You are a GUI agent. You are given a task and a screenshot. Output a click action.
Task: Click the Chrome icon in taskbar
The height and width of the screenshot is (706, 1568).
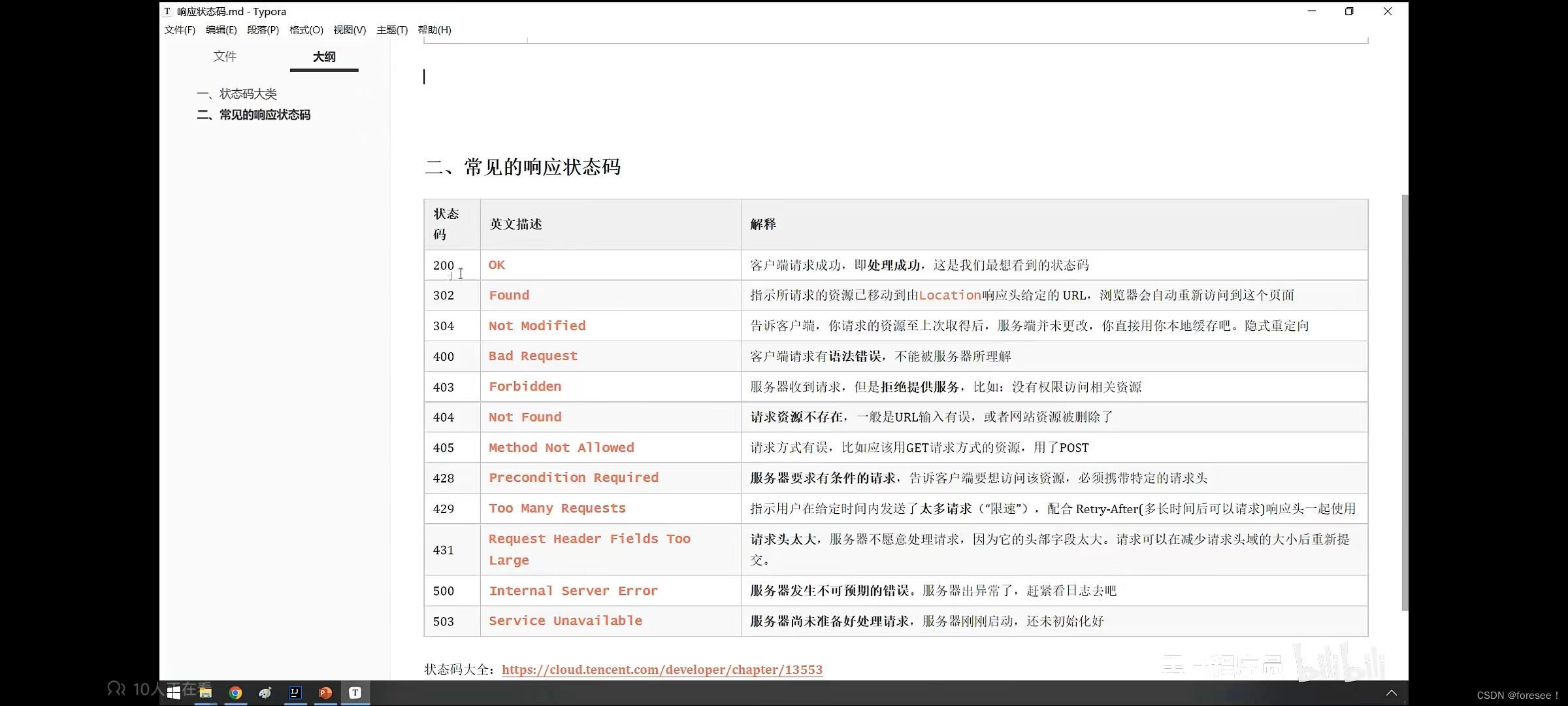pos(236,693)
